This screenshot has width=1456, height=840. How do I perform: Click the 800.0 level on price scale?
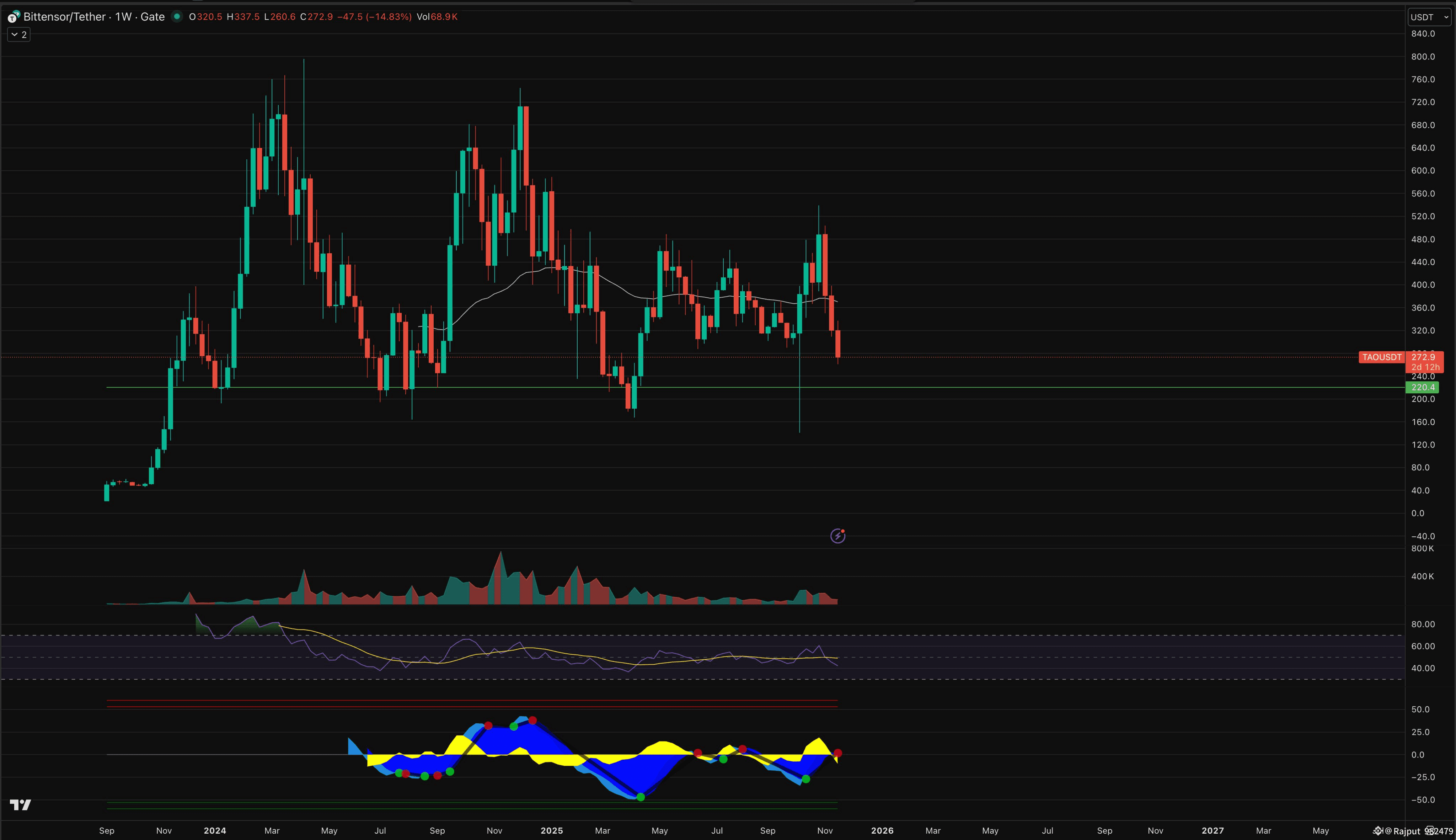click(1423, 57)
